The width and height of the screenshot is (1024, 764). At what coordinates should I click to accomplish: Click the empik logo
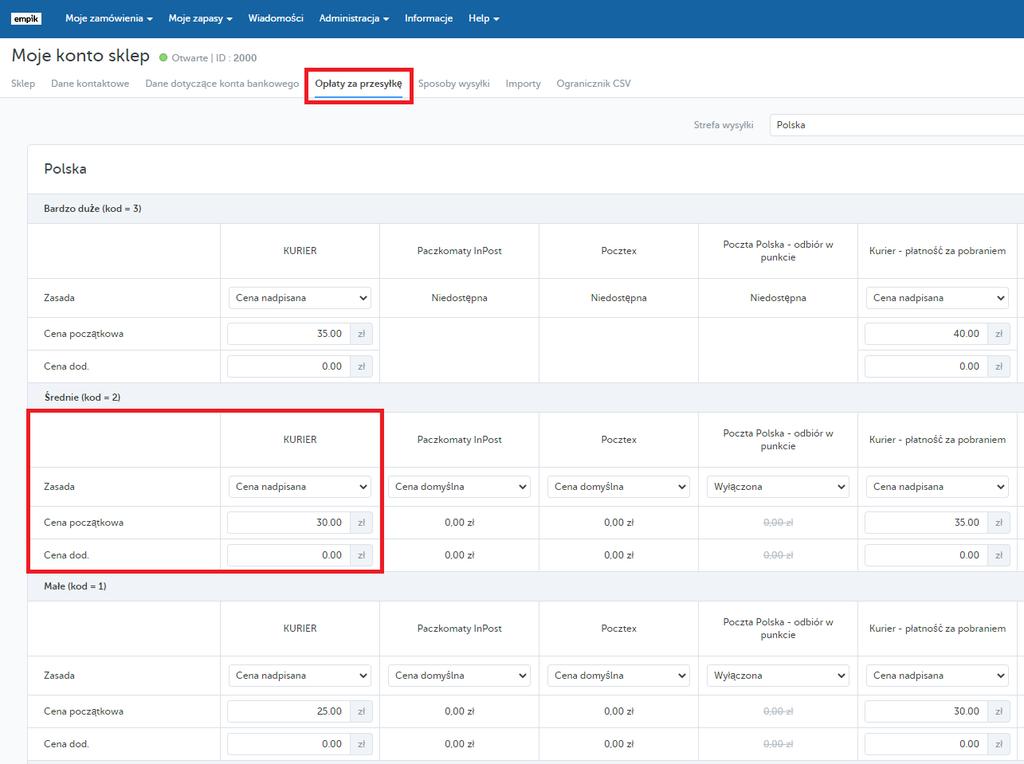[26, 18]
